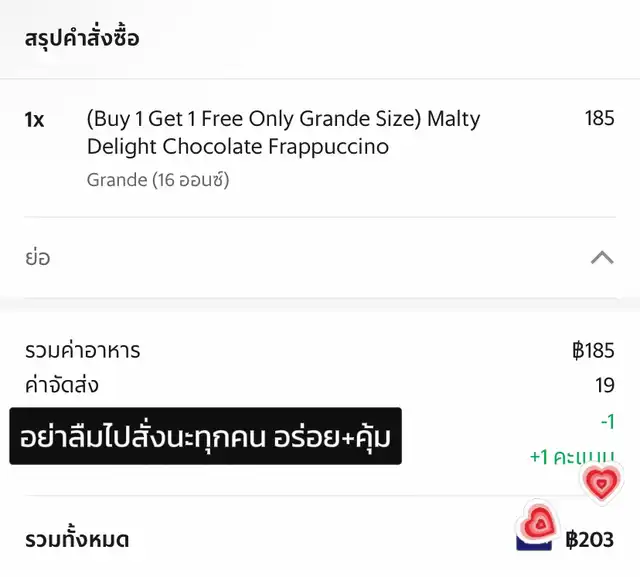640x577 pixels.
Task: Tap the สรุปคำสั่งซื้อ header
Action: point(82,38)
